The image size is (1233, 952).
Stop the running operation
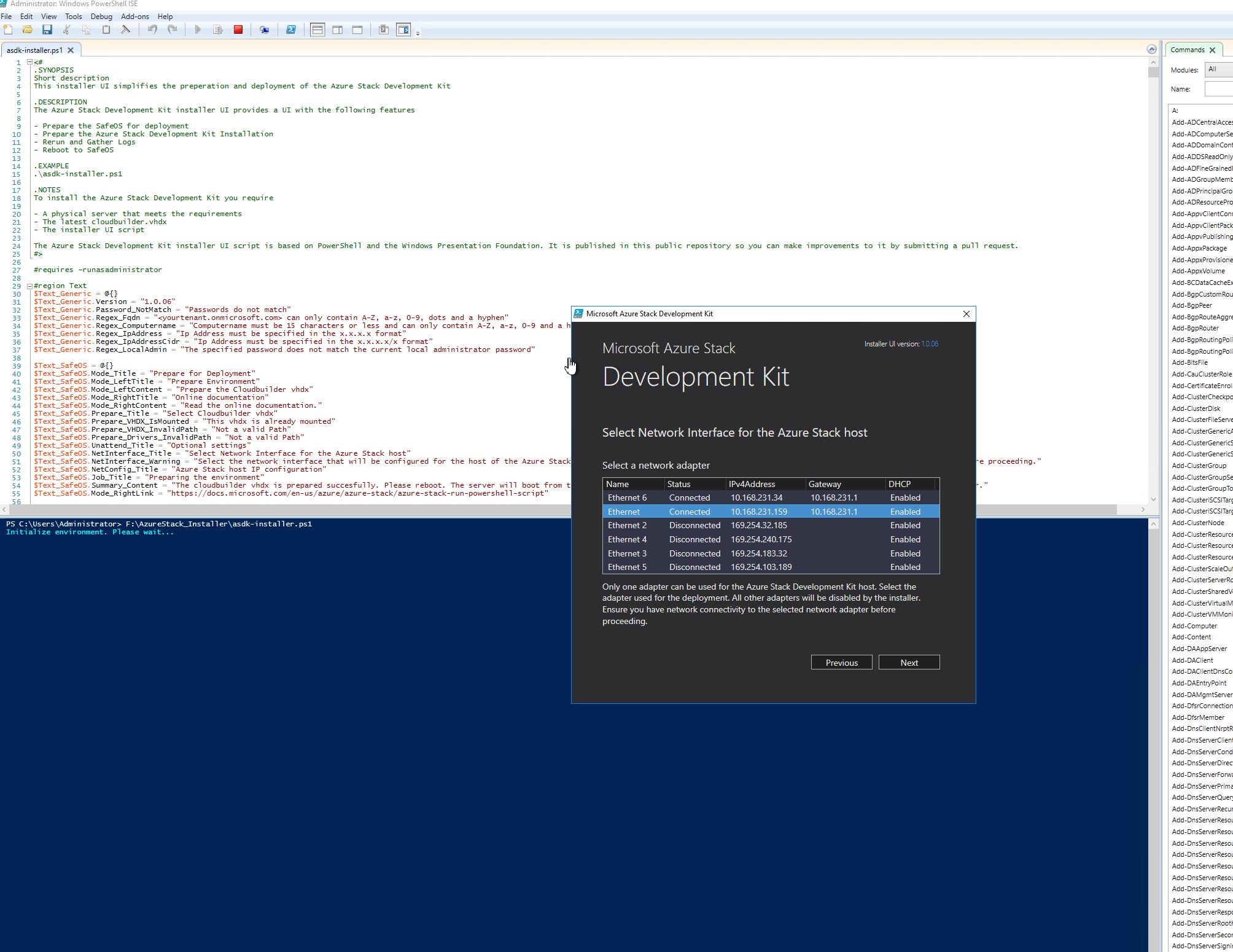point(238,29)
